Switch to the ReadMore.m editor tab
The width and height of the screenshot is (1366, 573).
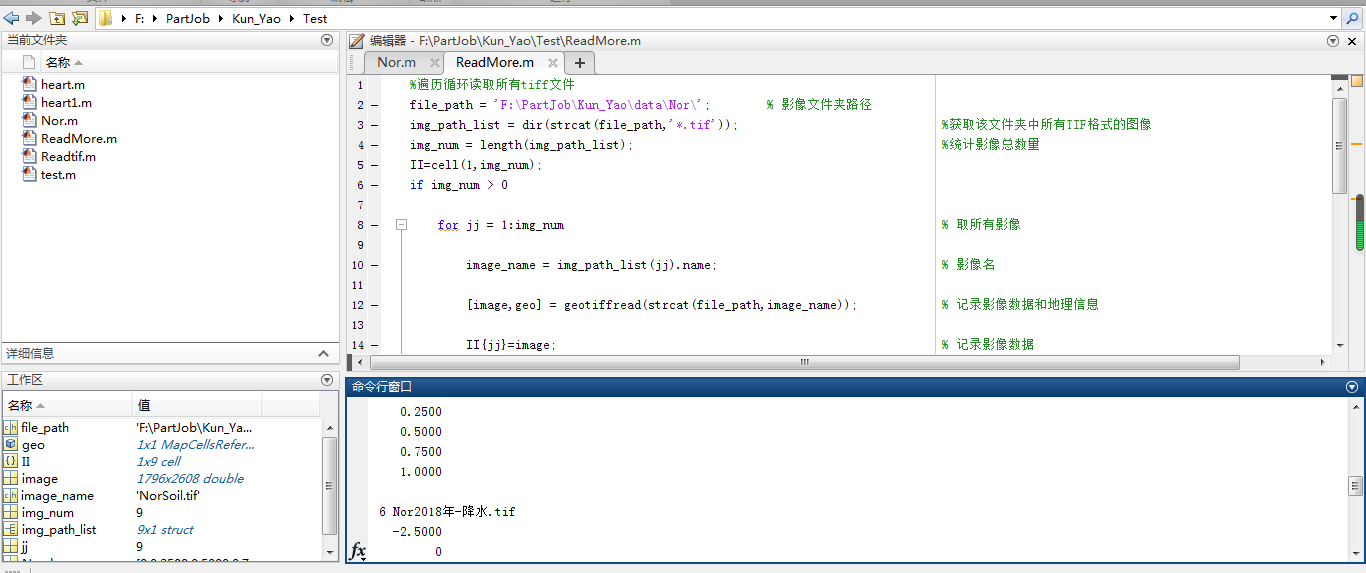pyautogui.click(x=494, y=62)
